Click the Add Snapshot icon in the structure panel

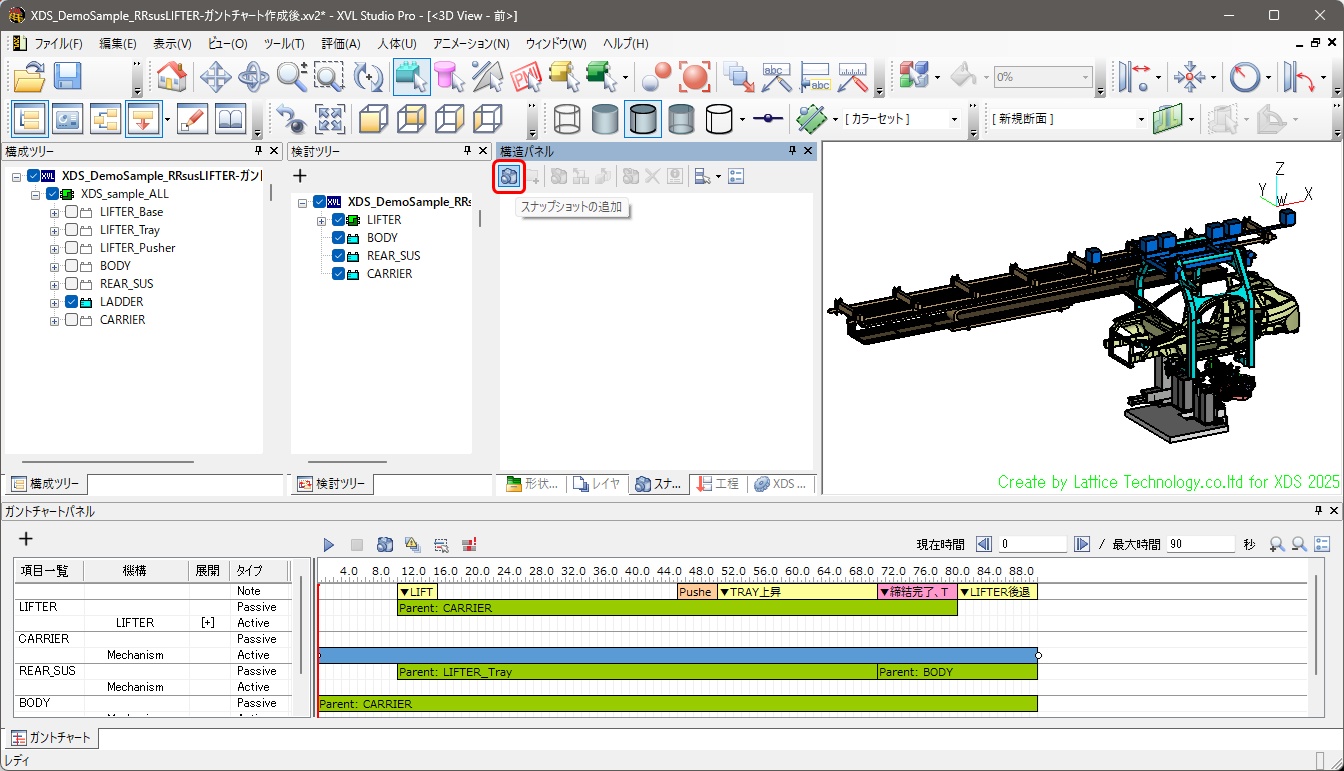tap(510, 177)
